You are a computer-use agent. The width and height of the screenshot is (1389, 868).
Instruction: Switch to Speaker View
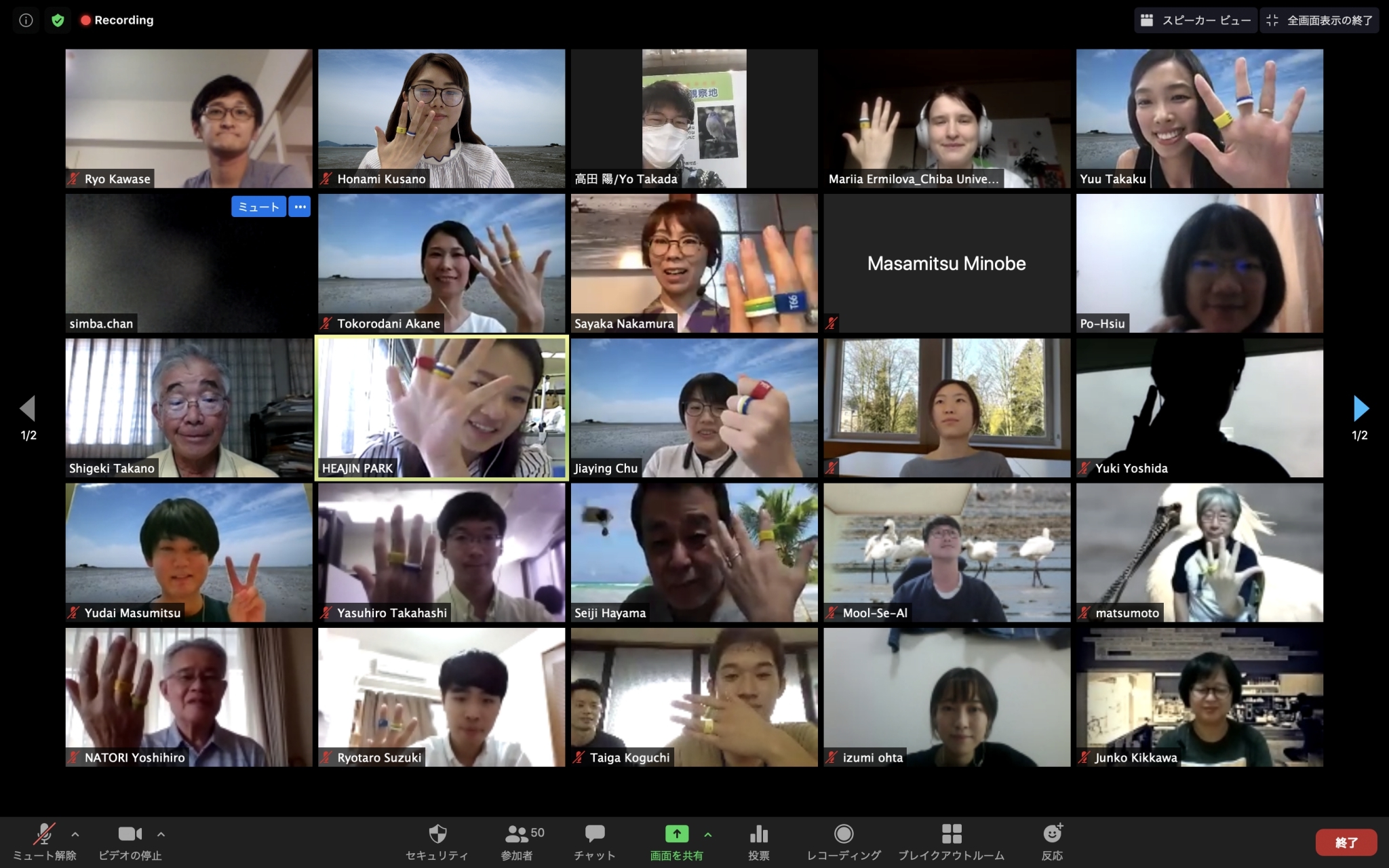pyautogui.click(x=1195, y=20)
